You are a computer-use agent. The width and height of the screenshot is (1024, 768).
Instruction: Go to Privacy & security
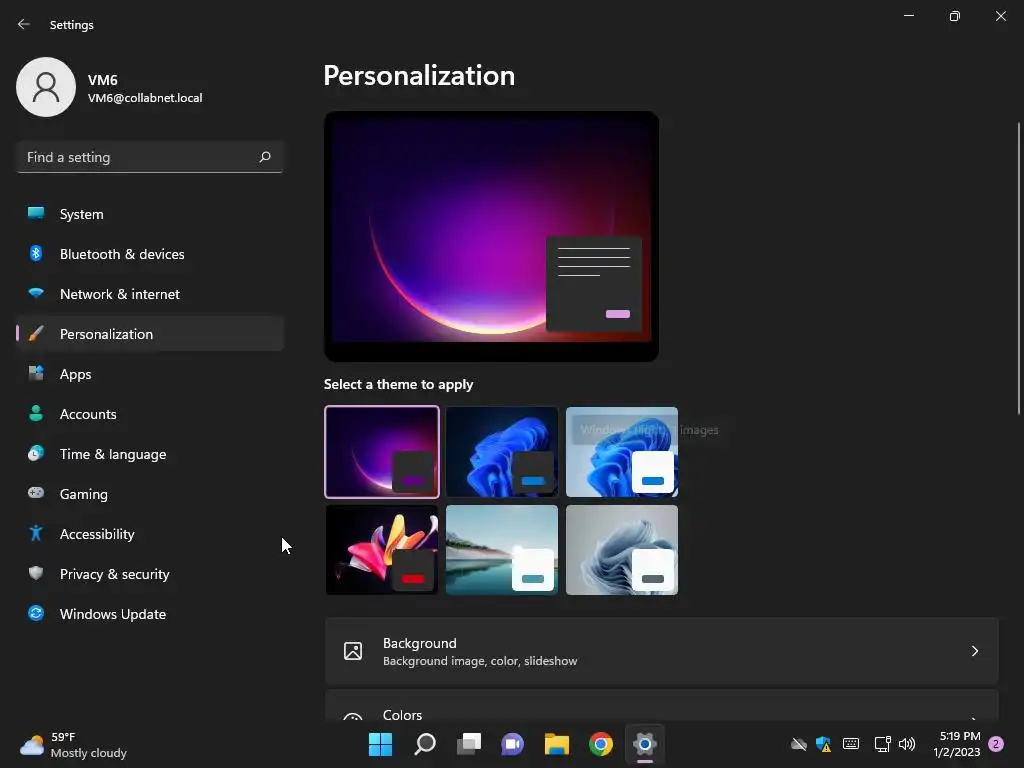(150, 574)
